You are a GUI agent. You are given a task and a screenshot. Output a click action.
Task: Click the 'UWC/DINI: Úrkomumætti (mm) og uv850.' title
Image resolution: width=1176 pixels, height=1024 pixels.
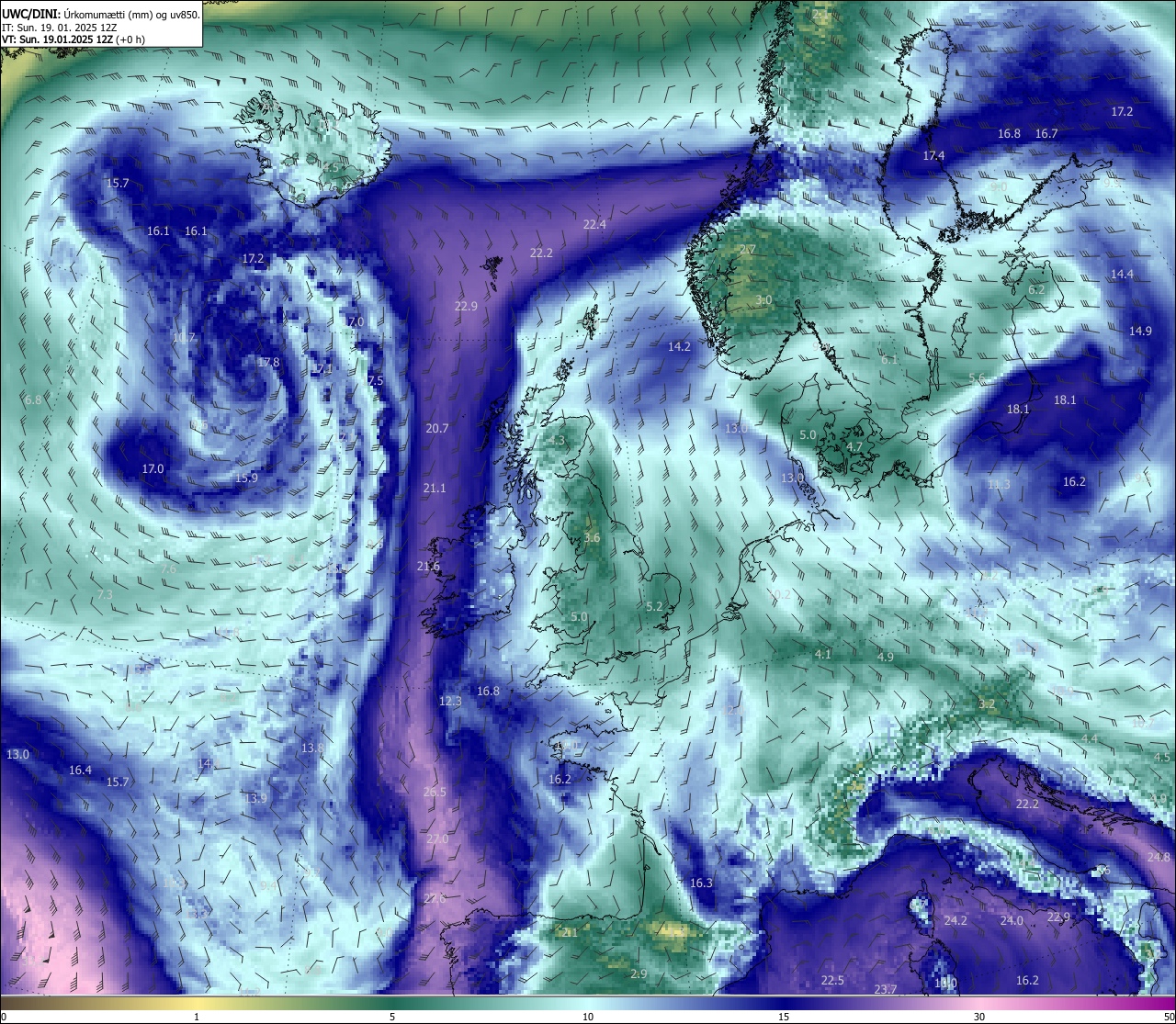point(101,14)
